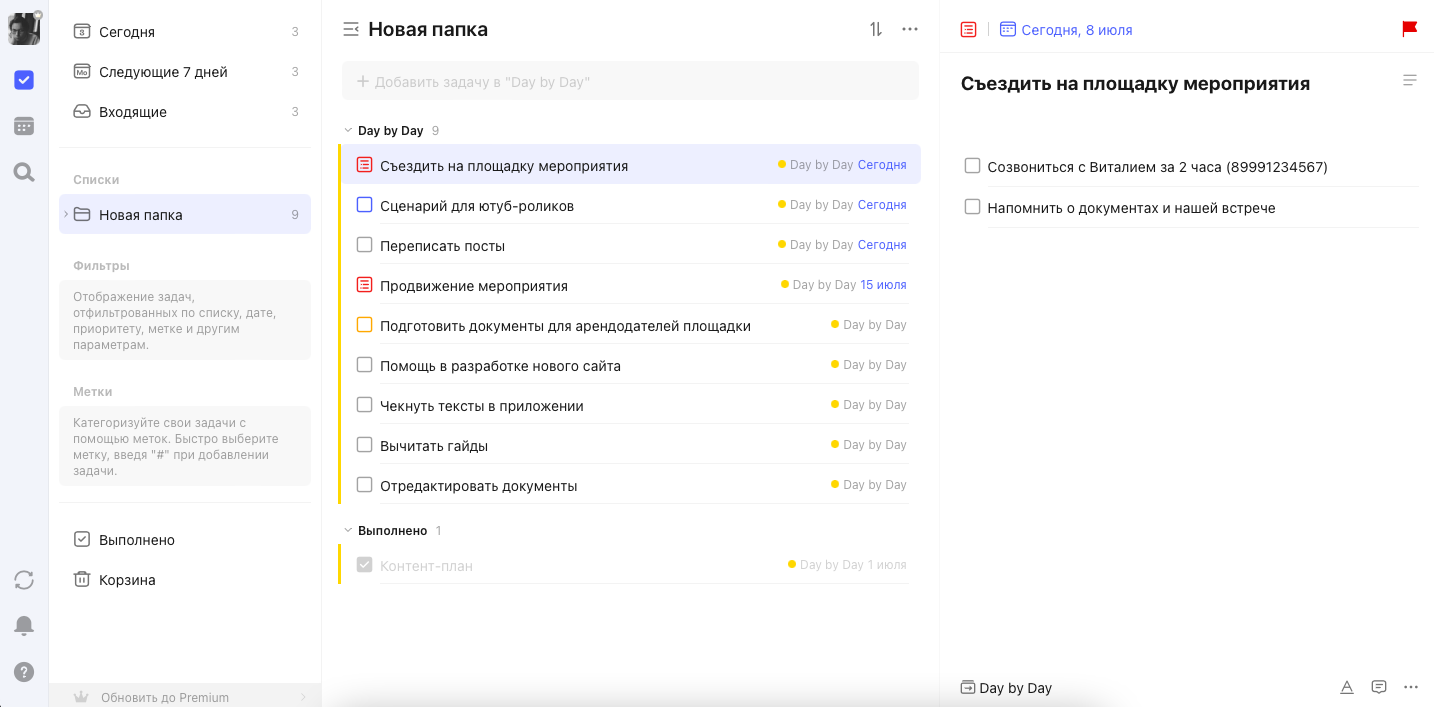
Task: Uncheck the completed task "Контент-план"
Action: [365, 565]
